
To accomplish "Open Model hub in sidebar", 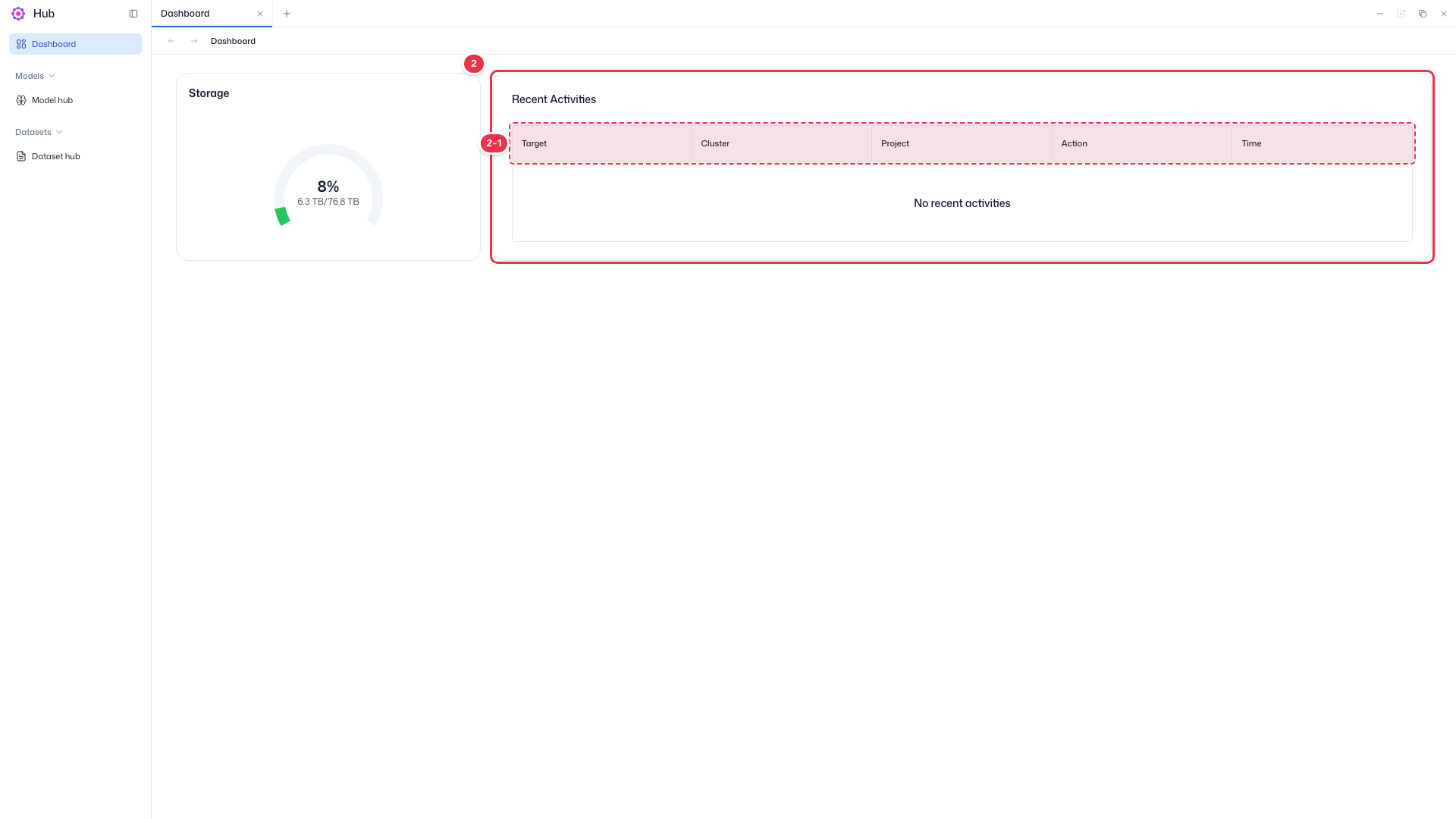I will pos(75,100).
